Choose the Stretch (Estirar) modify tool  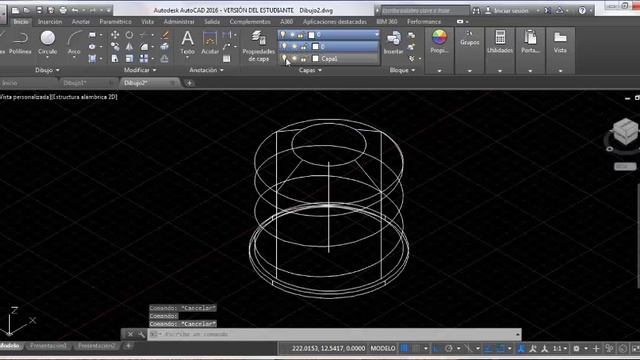point(115,59)
